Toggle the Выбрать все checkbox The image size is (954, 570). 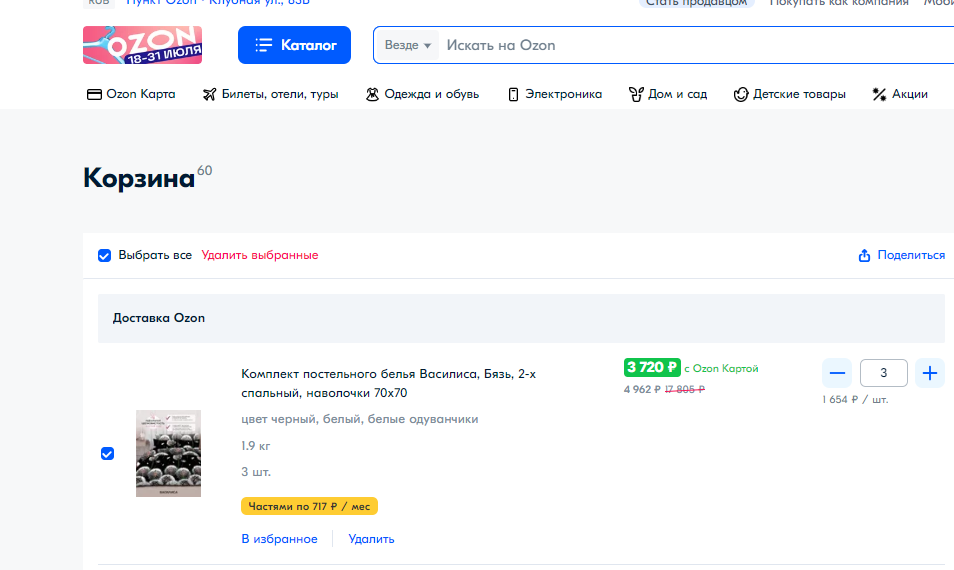[104, 255]
